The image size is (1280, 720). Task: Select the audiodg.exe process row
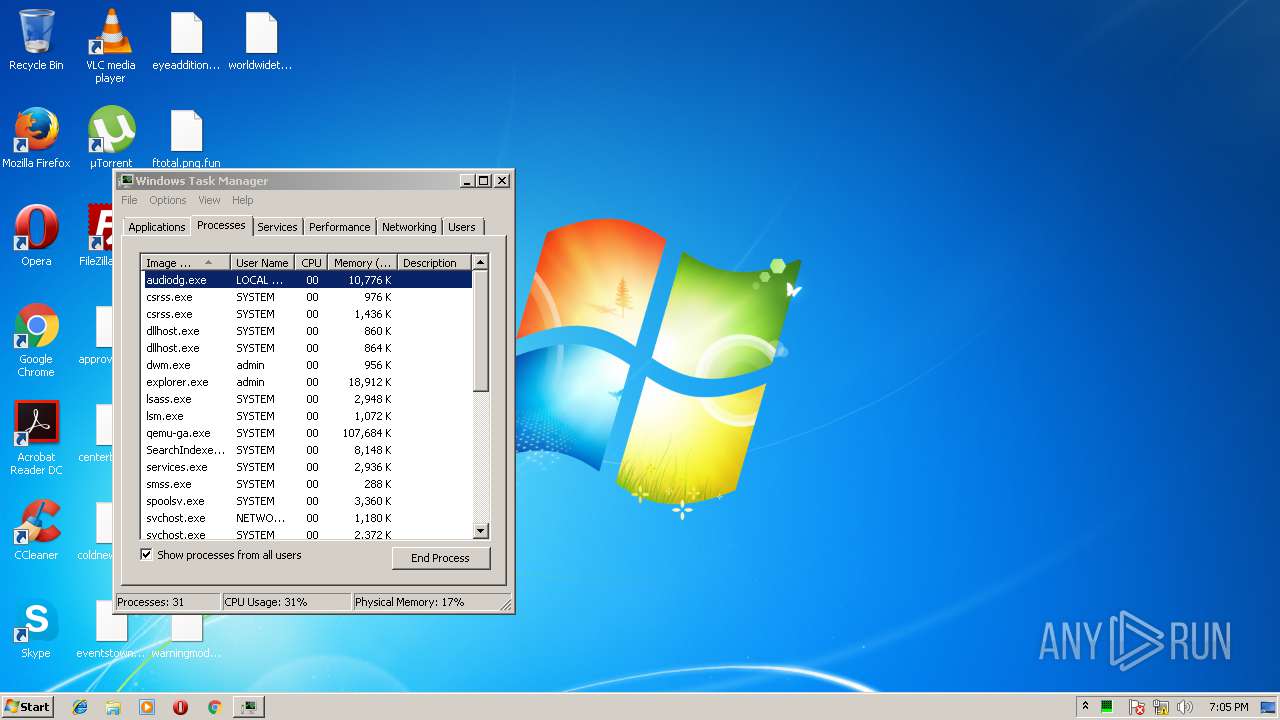click(x=306, y=280)
